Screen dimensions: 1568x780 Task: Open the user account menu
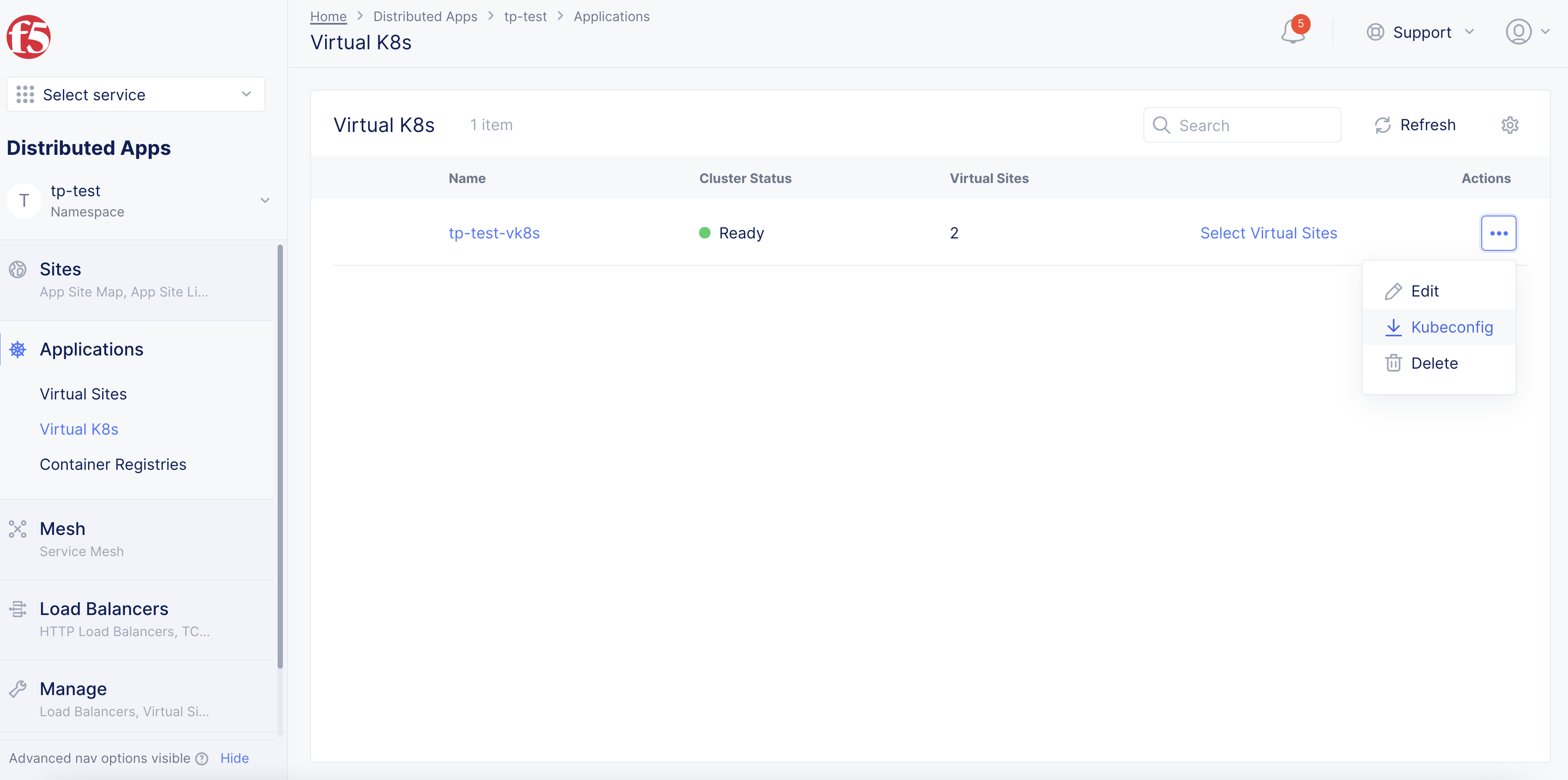(x=1527, y=32)
